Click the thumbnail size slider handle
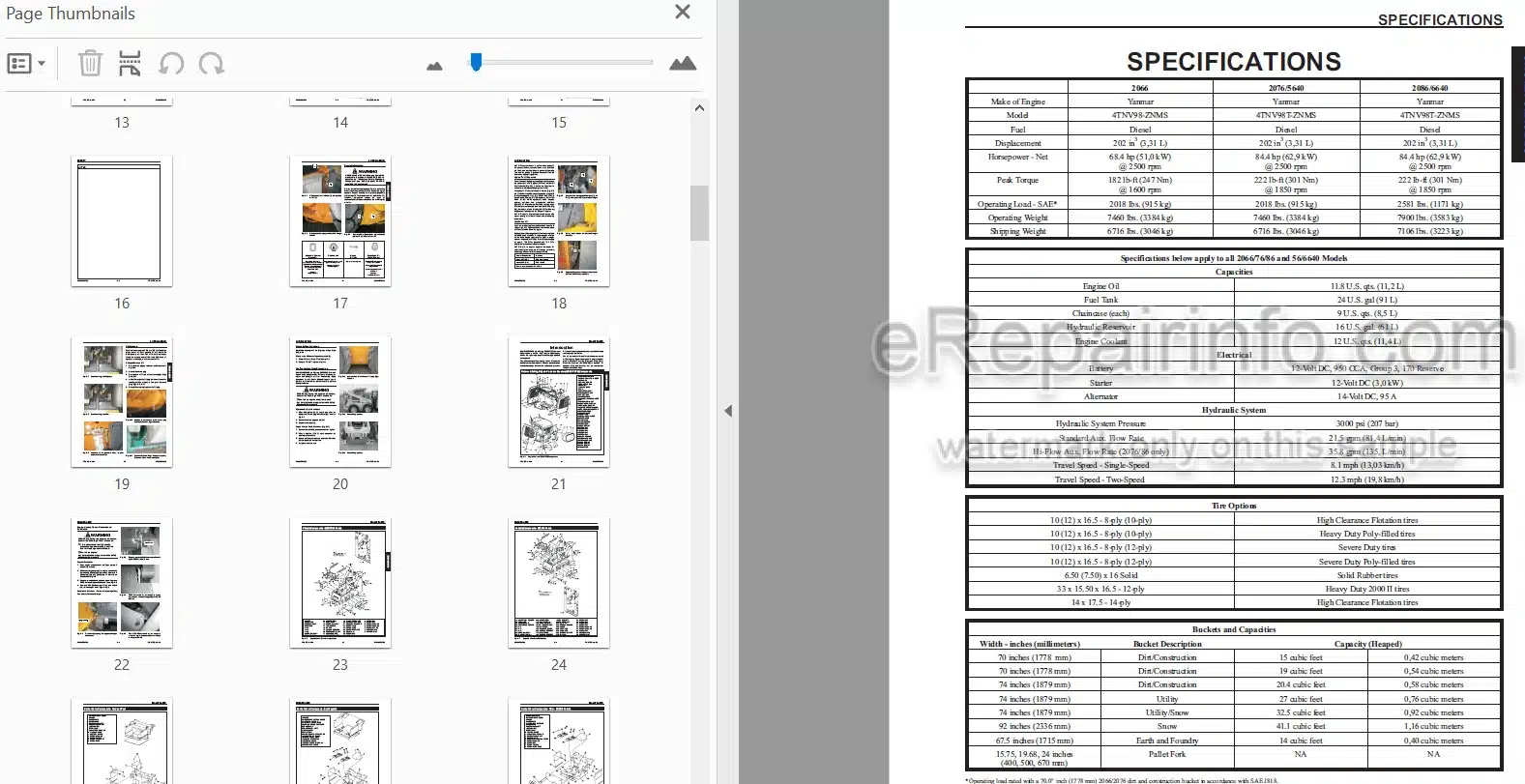This screenshot has height=784, width=1525. click(476, 62)
